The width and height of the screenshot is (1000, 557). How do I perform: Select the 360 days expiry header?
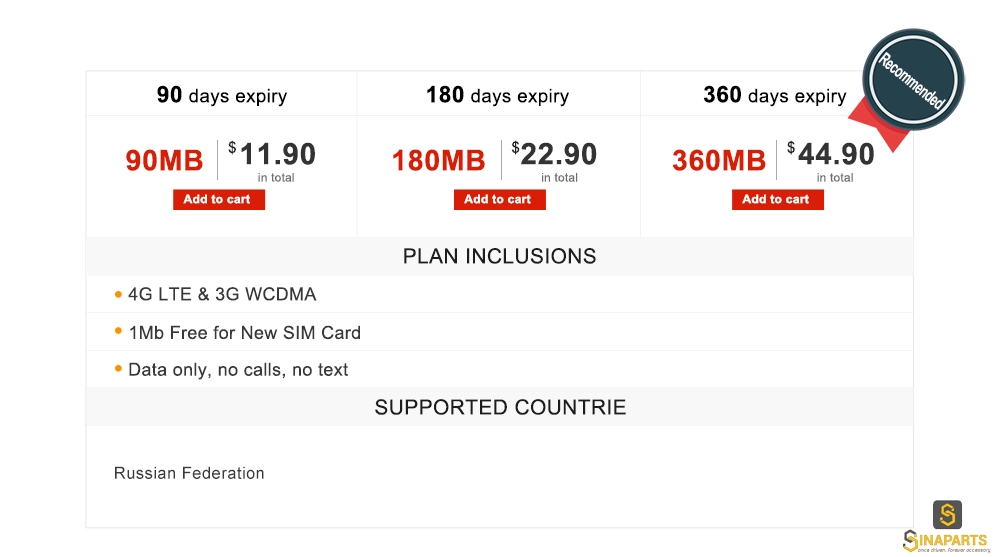click(x=775, y=95)
